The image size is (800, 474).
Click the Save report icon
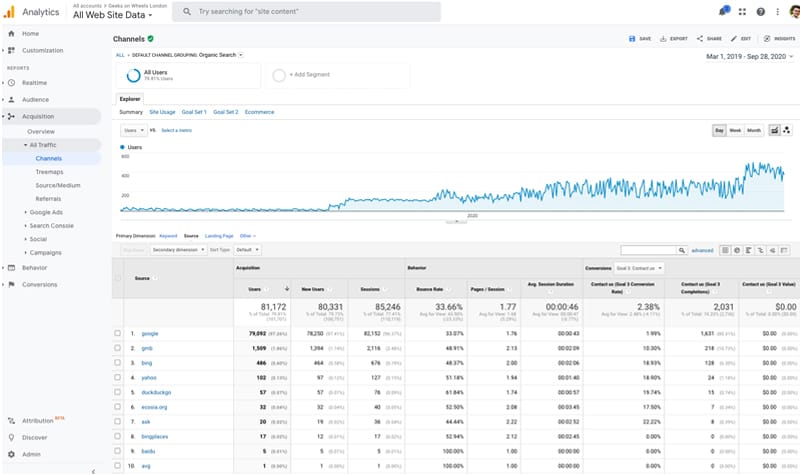pyautogui.click(x=633, y=38)
